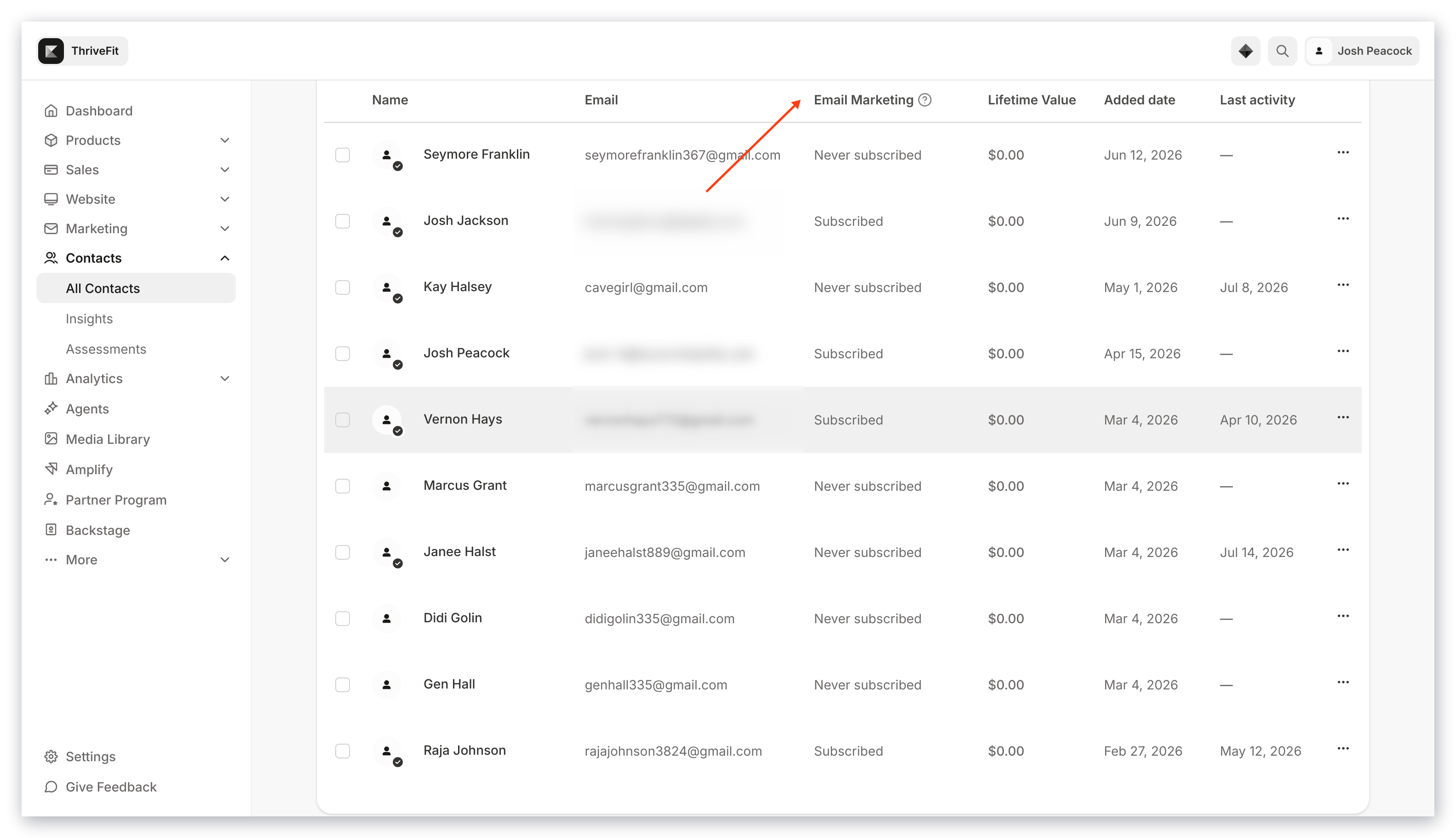Select Didi Golin's checkbox
The height and width of the screenshot is (838, 1456).
tap(343, 618)
